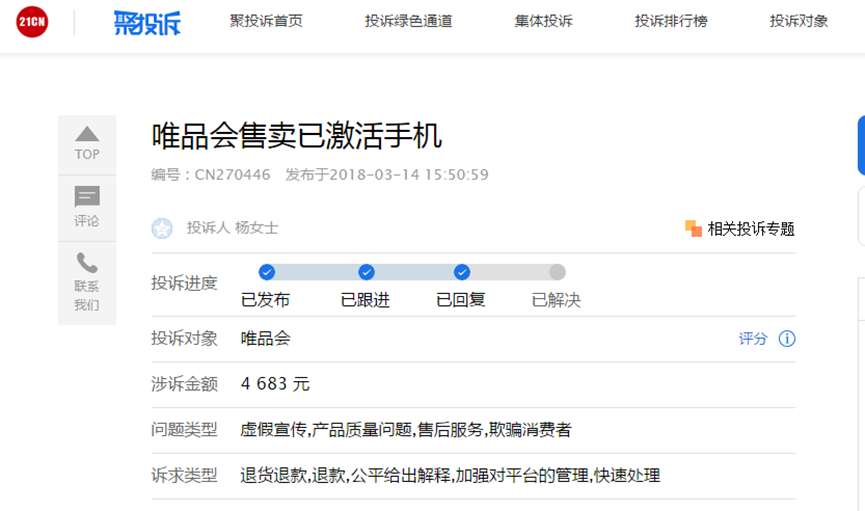865x511 pixels.
Task: Click demand type text 退货退款,退款
Action: pos(293,475)
